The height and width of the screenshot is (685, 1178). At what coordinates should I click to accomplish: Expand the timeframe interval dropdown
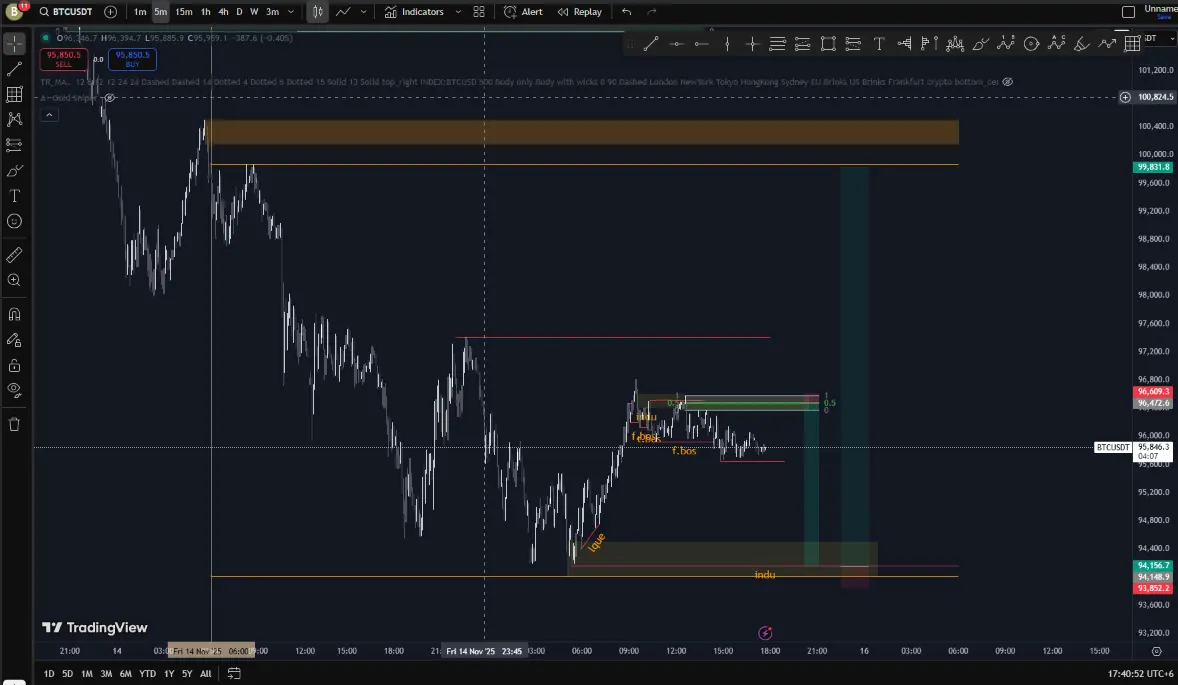(x=291, y=11)
